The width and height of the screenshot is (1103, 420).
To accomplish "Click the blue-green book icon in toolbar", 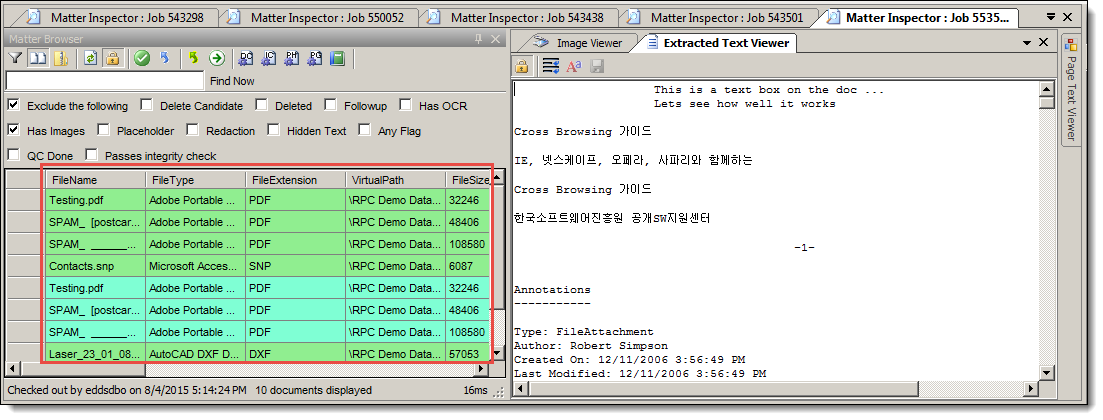I will [338, 59].
